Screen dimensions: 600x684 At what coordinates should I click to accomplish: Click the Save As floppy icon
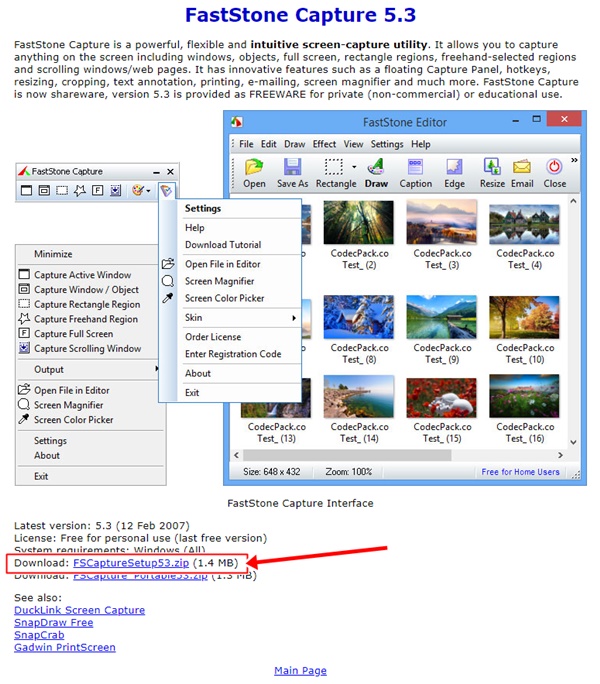[x=292, y=167]
